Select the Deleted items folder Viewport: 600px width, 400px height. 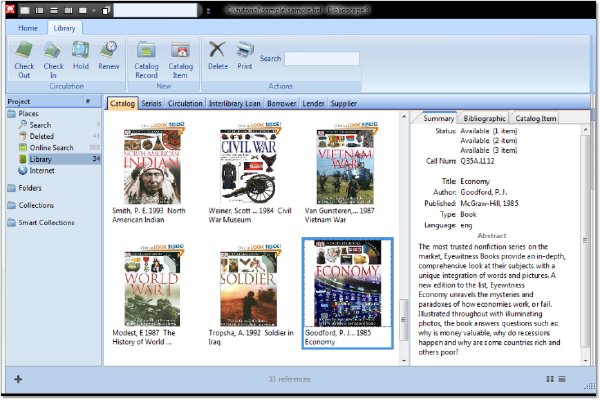pyautogui.click(x=37, y=136)
